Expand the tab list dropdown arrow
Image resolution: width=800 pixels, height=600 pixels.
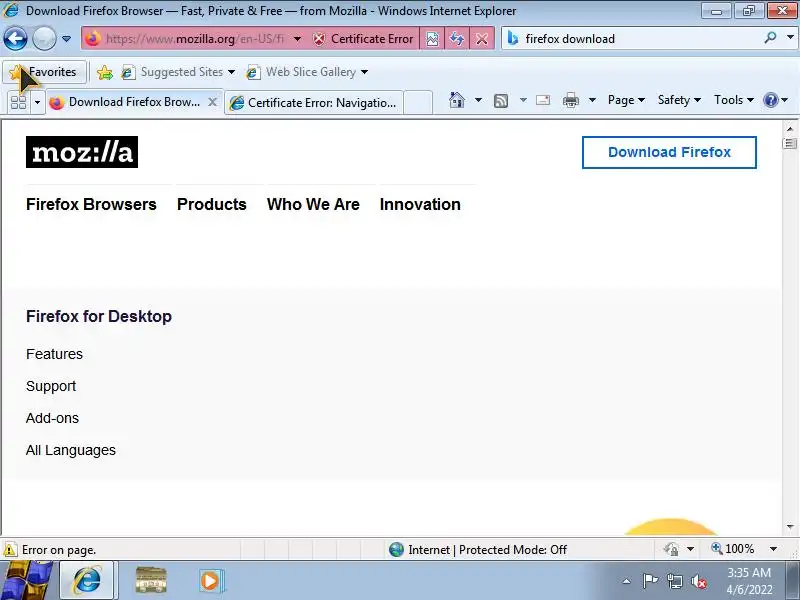[37, 103]
